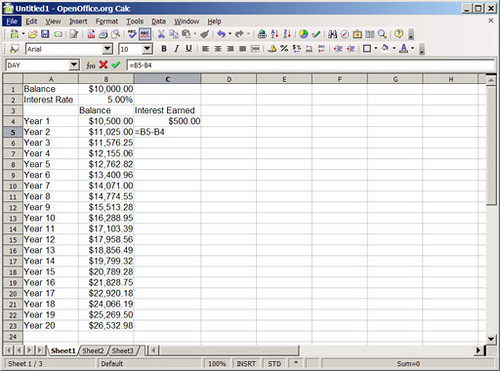Open OpenOffice Help question mark icon

tap(399, 34)
